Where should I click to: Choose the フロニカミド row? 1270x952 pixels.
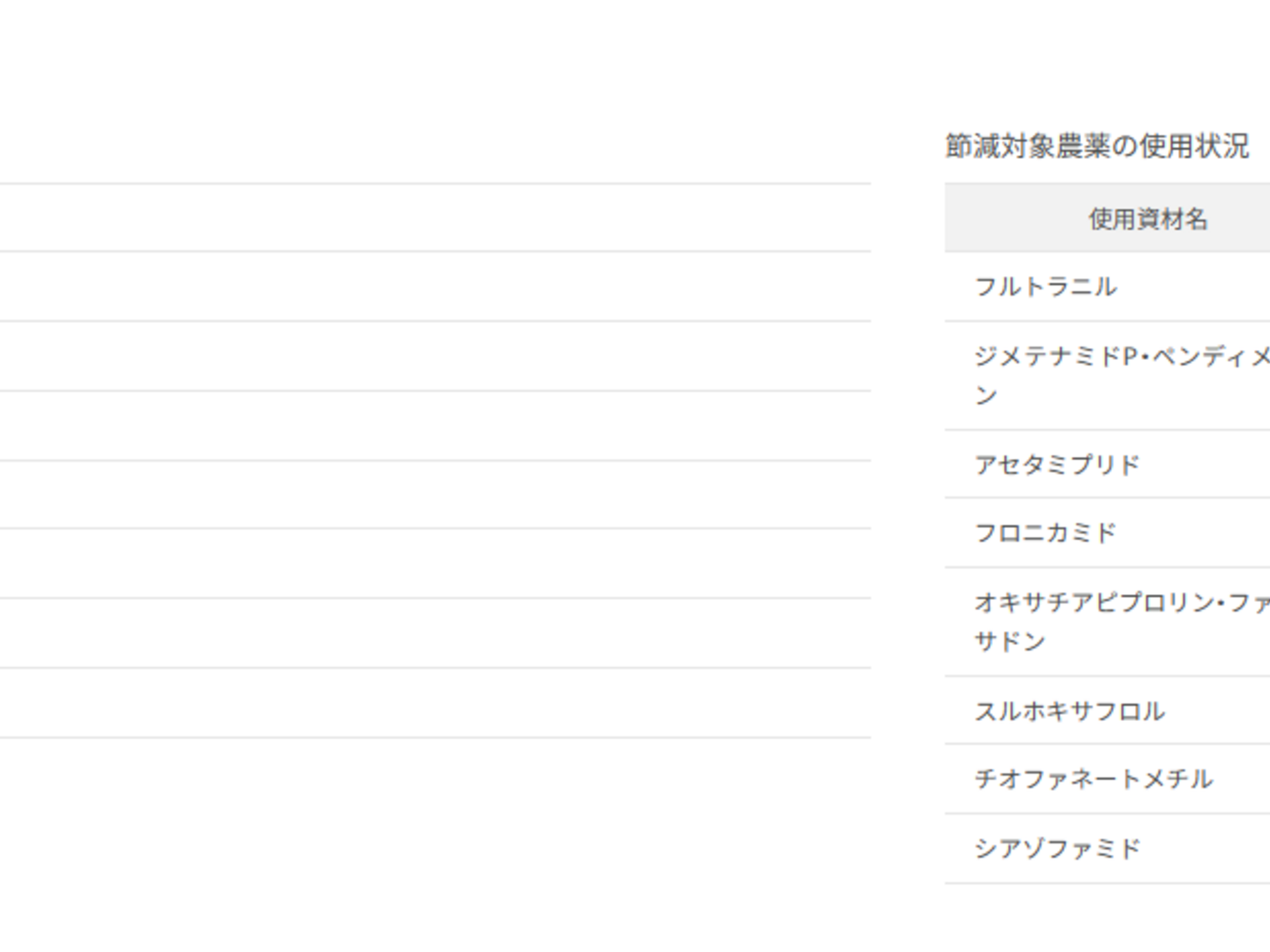click(x=1046, y=532)
